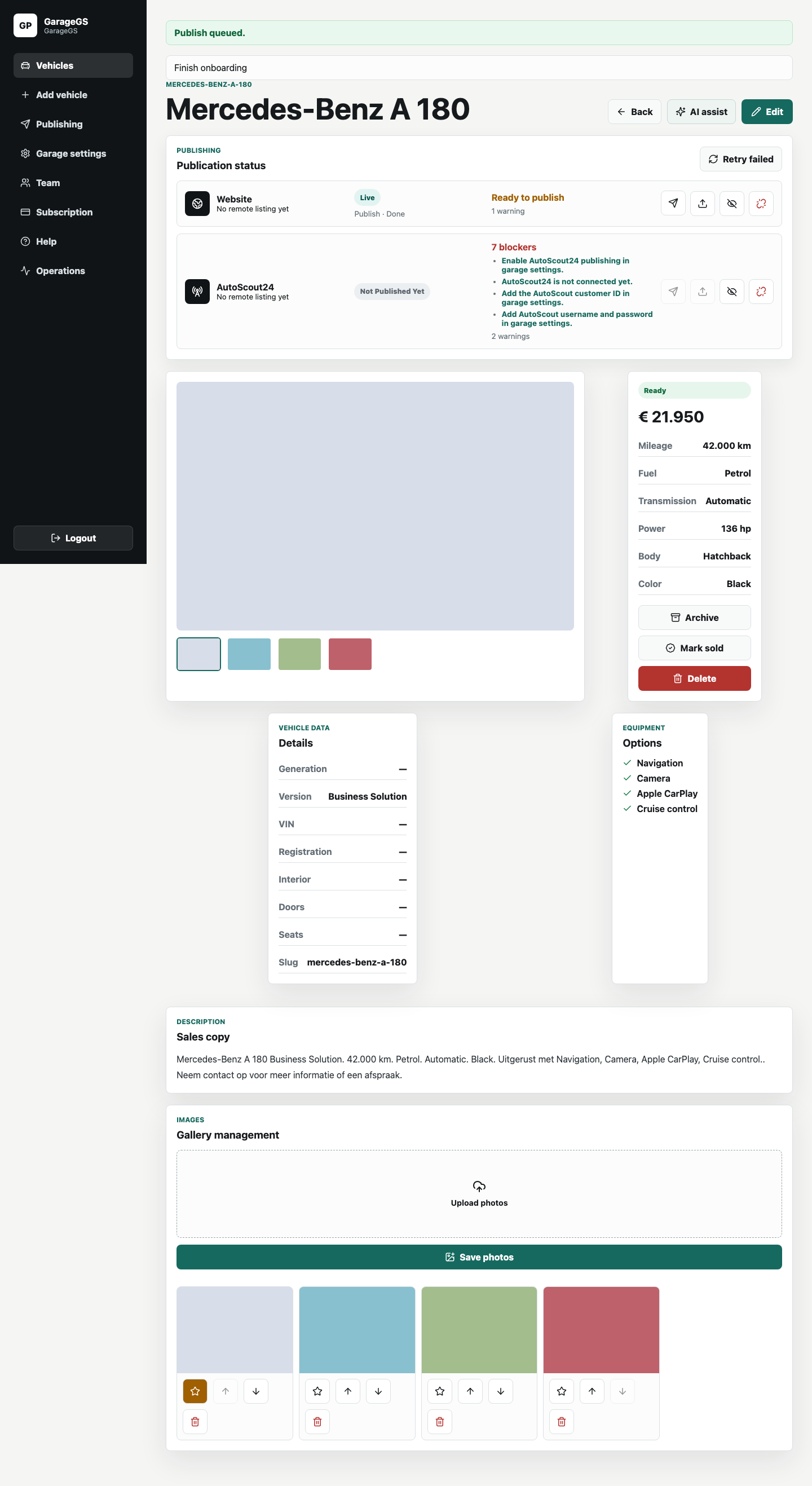Toggle the AutoScout24 listing visibility eye icon
Viewport: 812px width, 1486px height.
732,292
